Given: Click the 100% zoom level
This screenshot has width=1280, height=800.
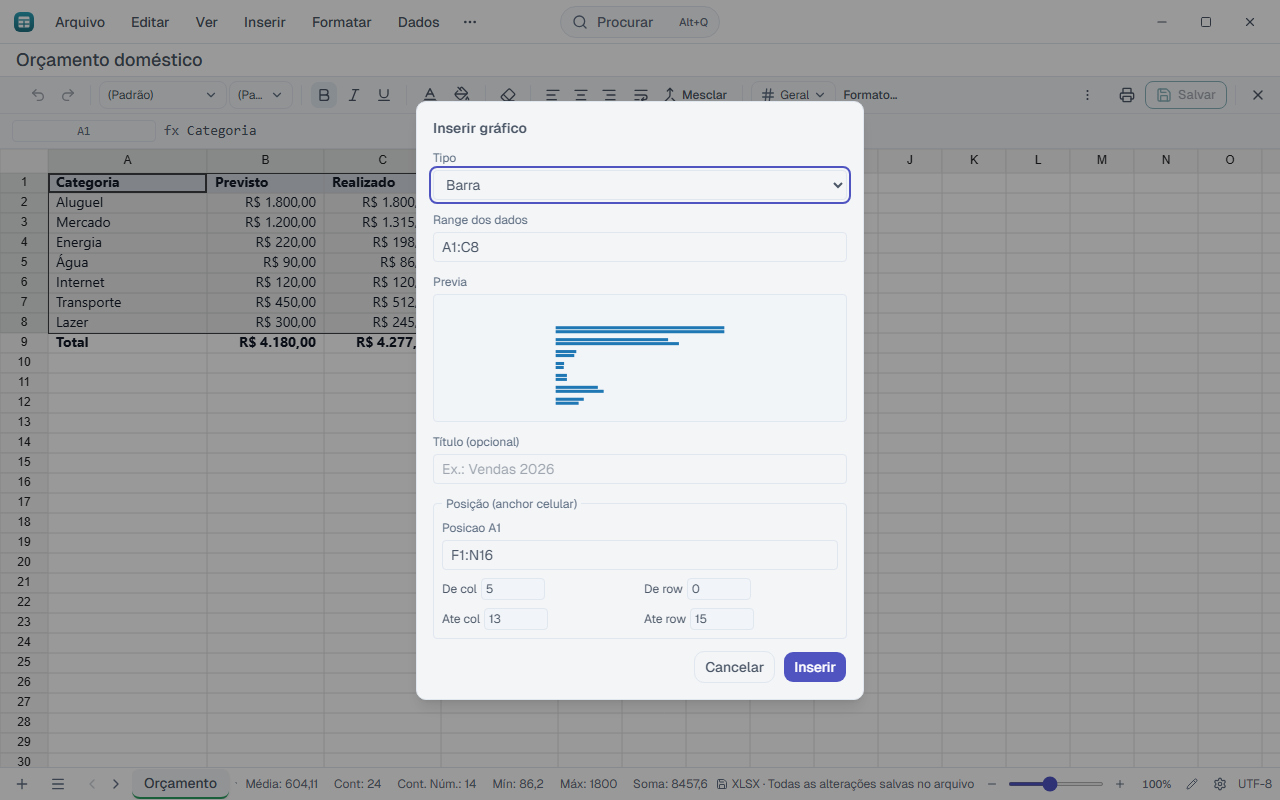Looking at the screenshot, I should (x=1157, y=784).
